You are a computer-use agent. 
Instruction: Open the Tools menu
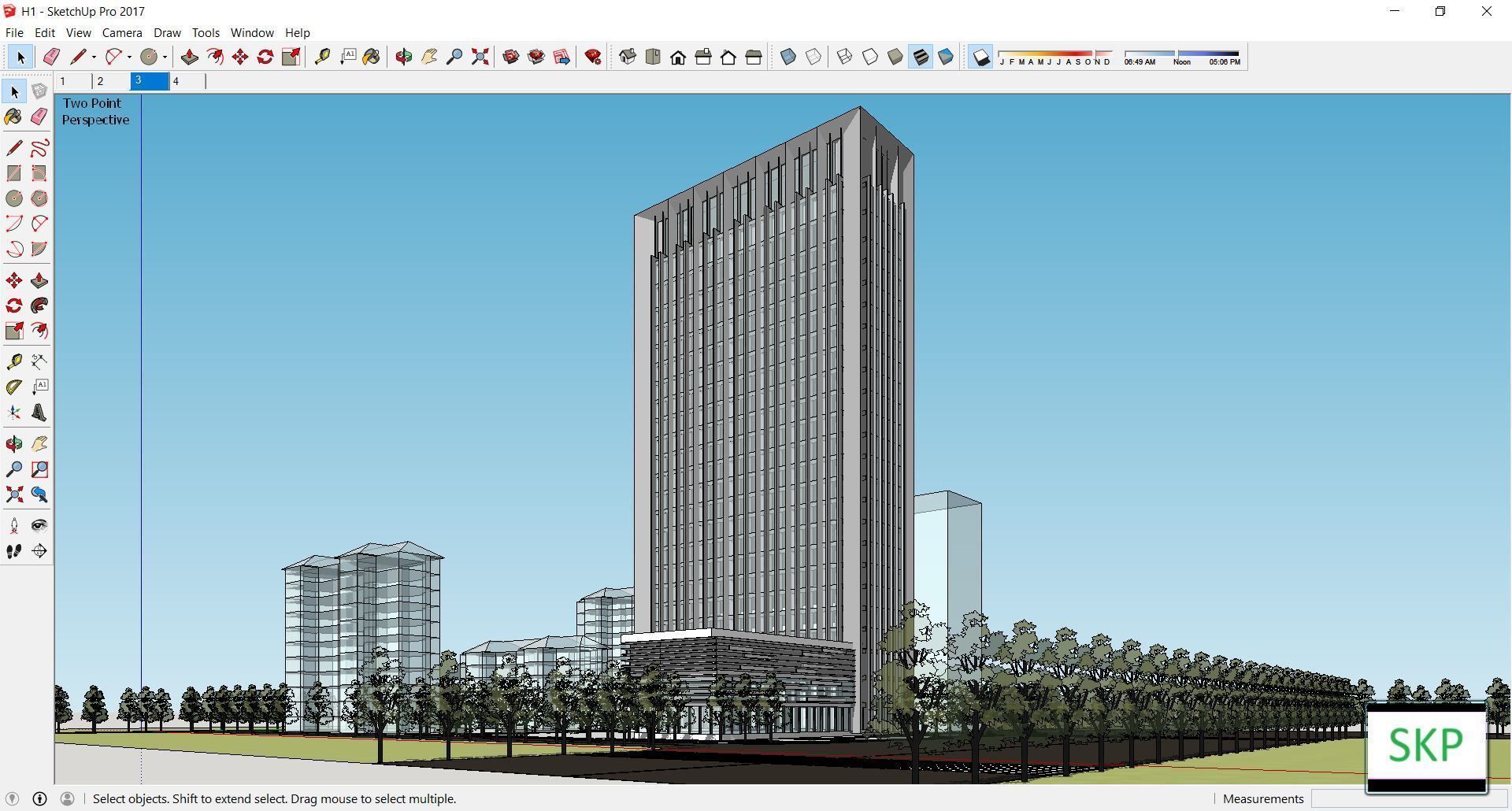pos(206,33)
